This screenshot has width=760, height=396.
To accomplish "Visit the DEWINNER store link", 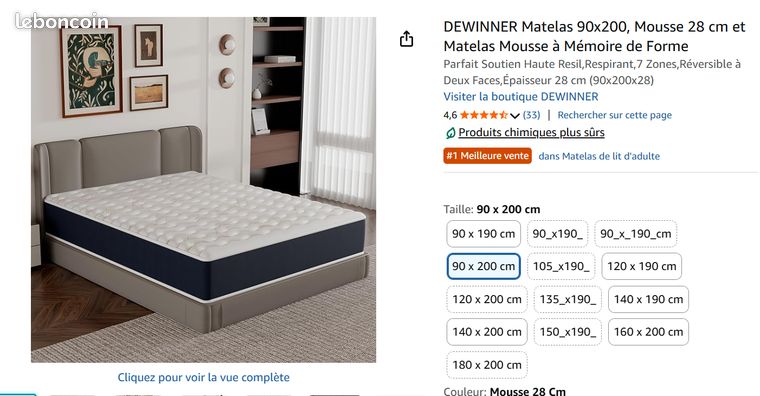I will pyautogui.click(x=521, y=96).
